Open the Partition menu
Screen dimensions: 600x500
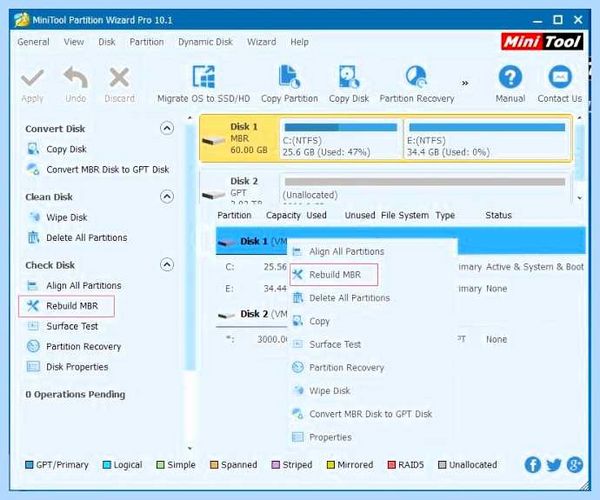[x=147, y=42]
